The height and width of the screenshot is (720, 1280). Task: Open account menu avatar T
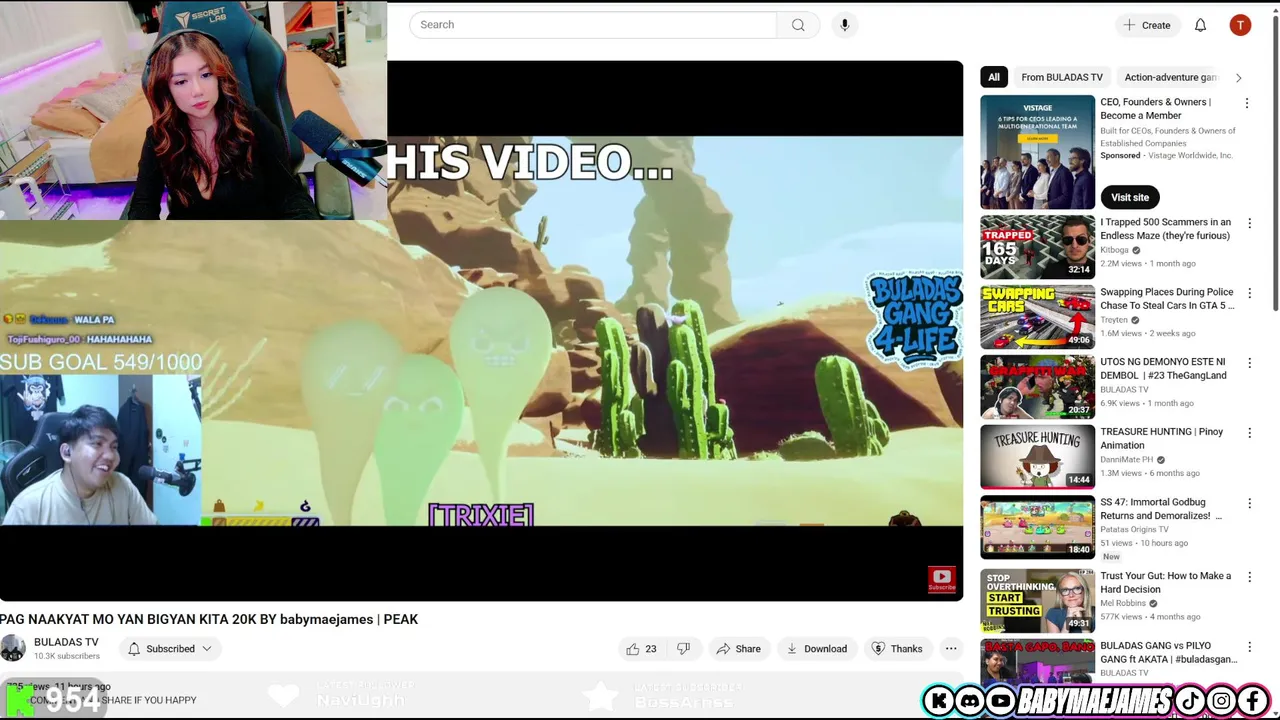tap(1240, 25)
